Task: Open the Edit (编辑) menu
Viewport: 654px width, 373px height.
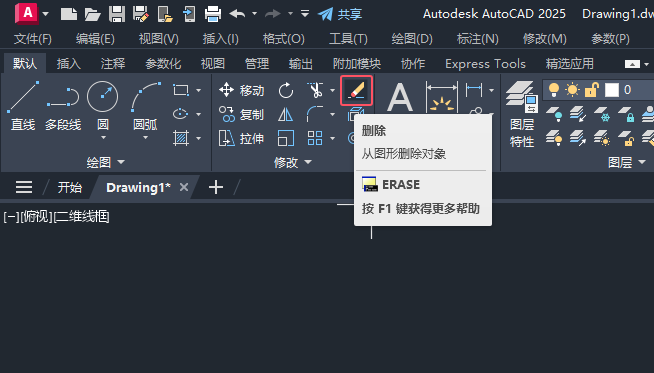Action: 95,39
